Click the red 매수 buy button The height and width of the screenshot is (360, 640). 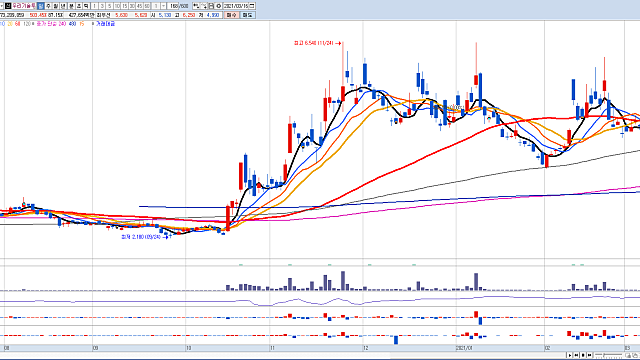(231, 15)
